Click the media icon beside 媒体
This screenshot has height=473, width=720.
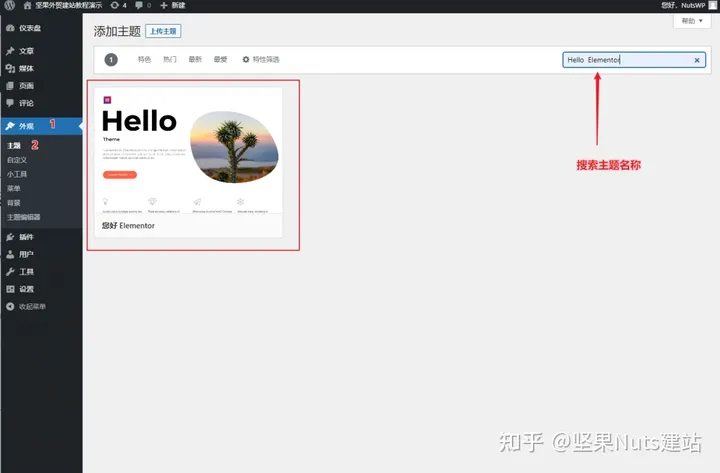click(x=10, y=68)
